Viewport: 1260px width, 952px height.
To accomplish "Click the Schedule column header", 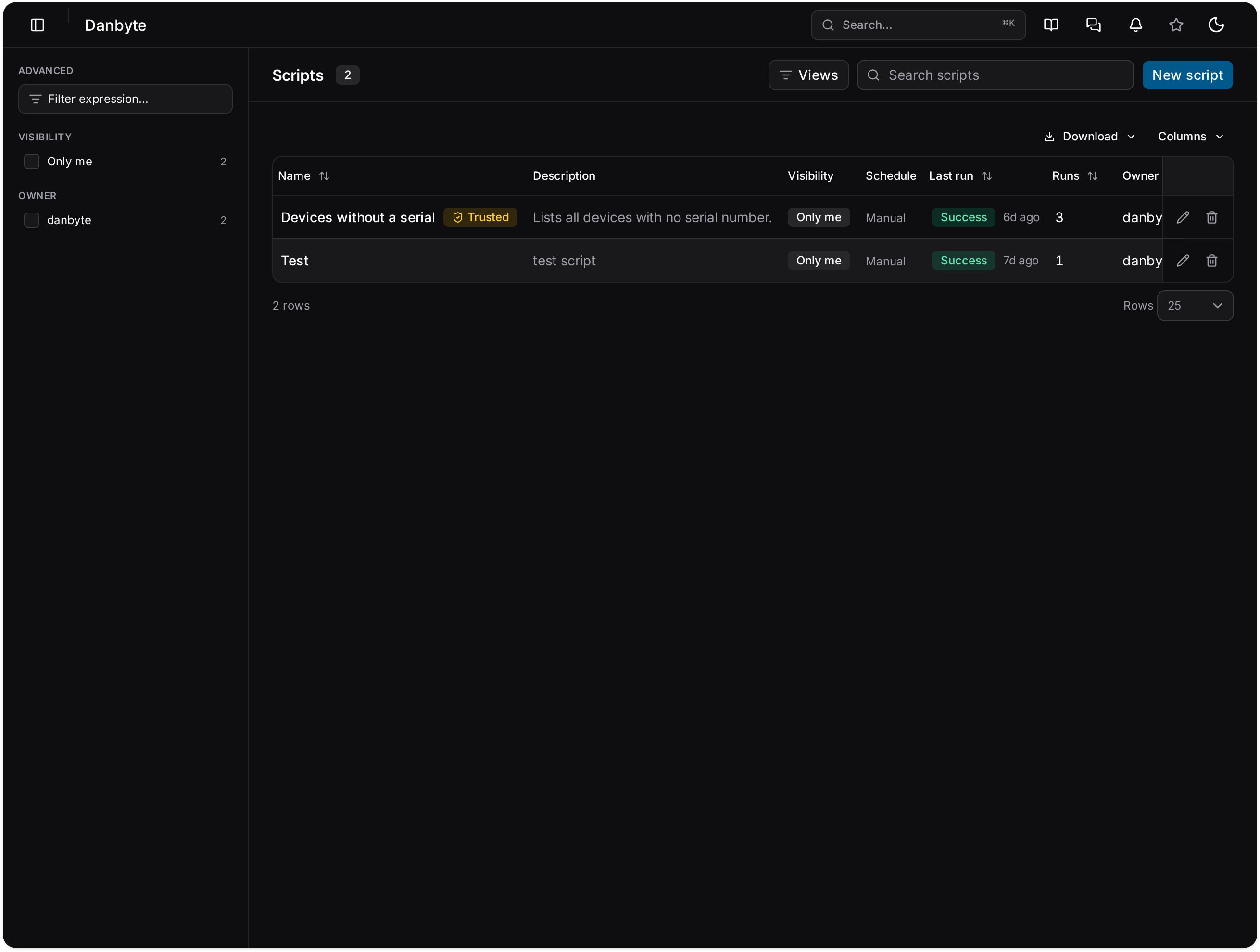I will (x=891, y=176).
